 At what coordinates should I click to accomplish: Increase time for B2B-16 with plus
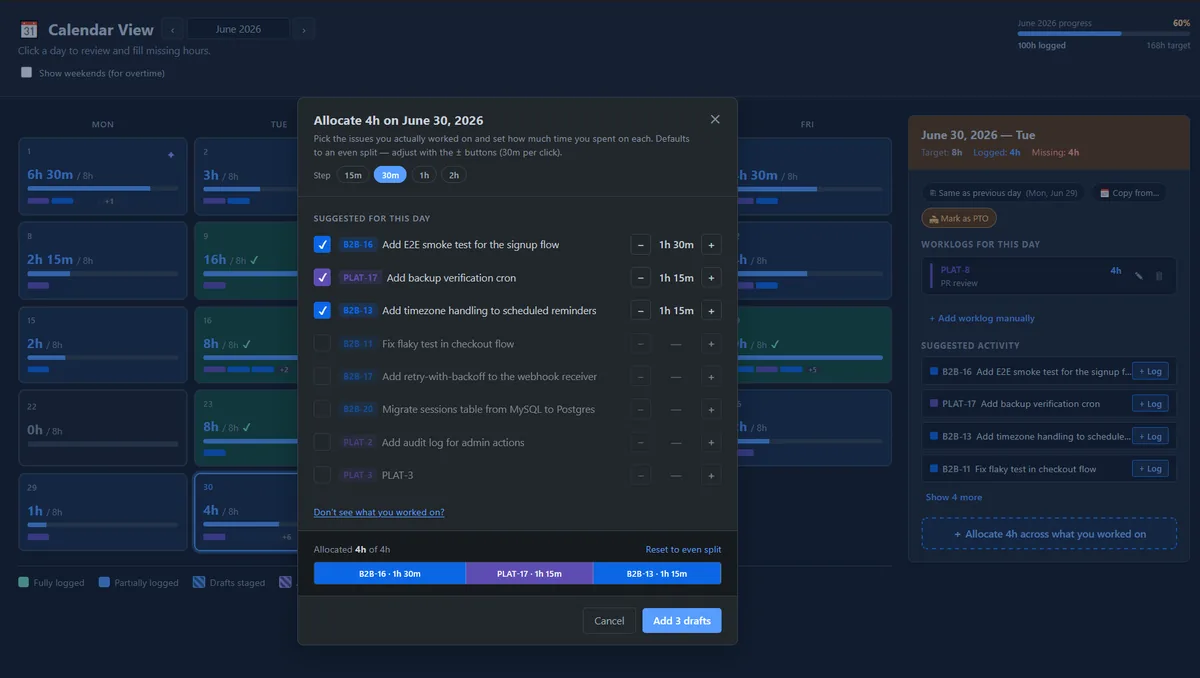click(x=711, y=245)
